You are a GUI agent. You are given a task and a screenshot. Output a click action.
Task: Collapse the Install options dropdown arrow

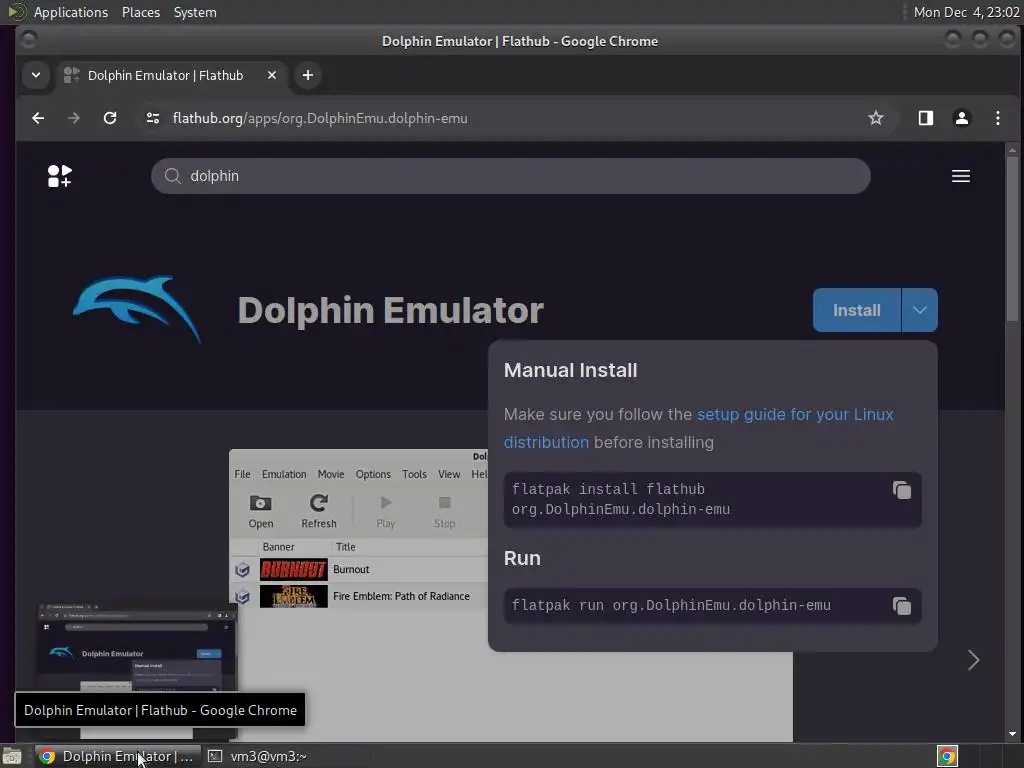[920, 310]
